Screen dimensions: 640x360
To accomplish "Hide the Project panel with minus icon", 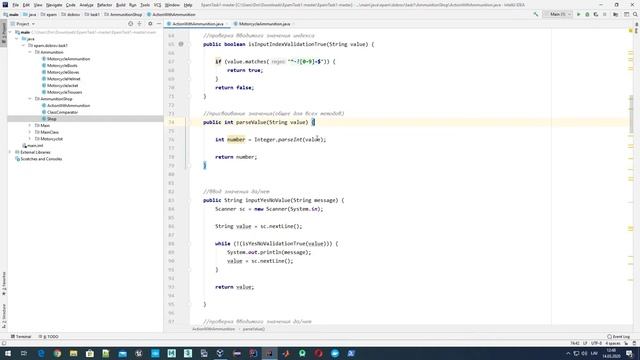I will point(159,24).
